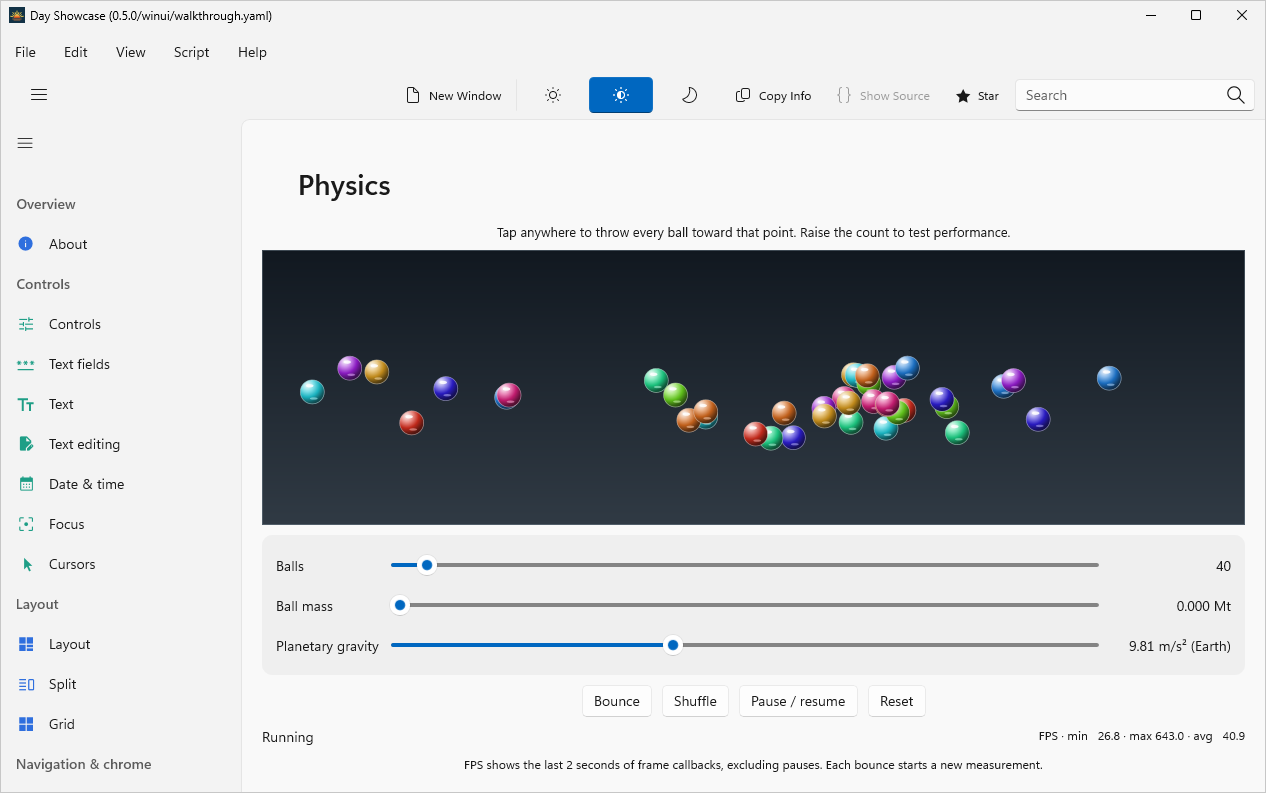This screenshot has height=793, width=1266.
Task: Click the Show Source braces icon
Action: pyautogui.click(x=844, y=95)
